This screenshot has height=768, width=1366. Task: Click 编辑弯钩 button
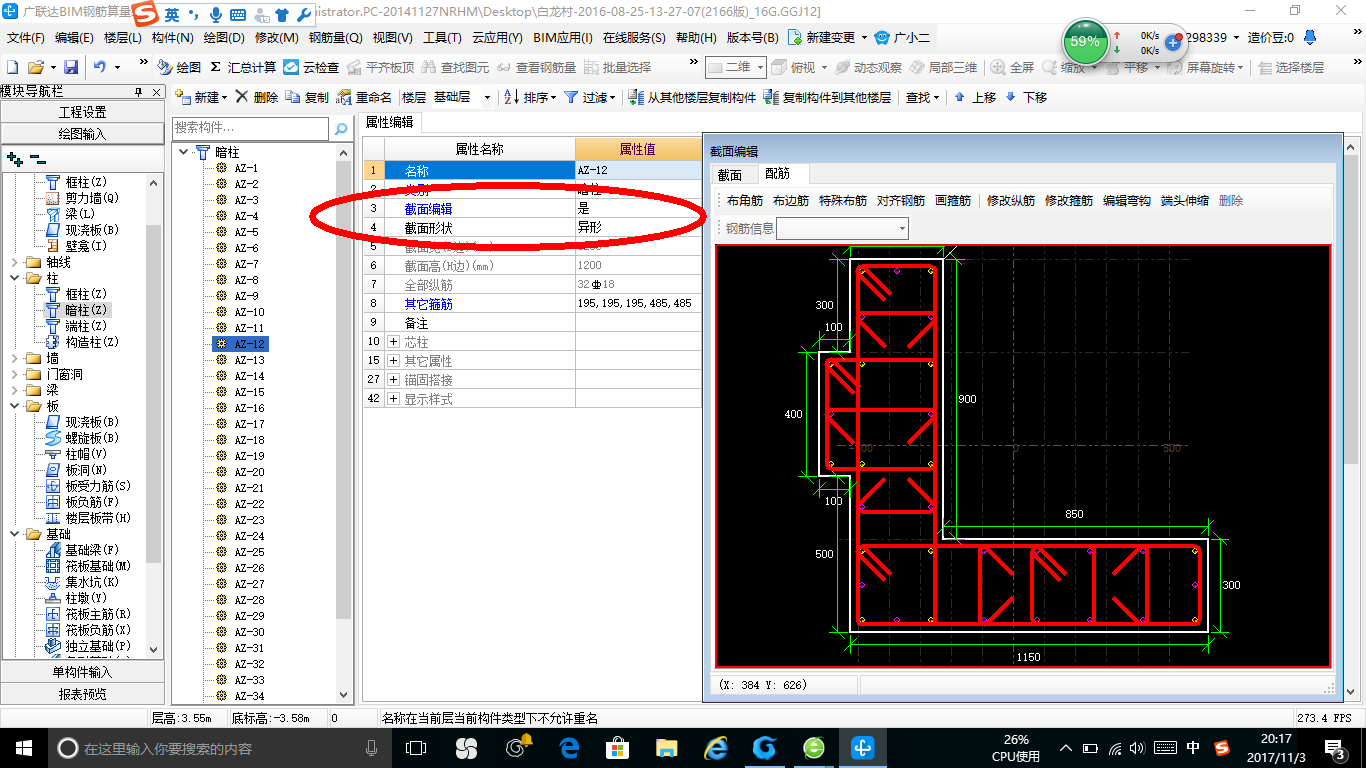[x=1126, y=201]
